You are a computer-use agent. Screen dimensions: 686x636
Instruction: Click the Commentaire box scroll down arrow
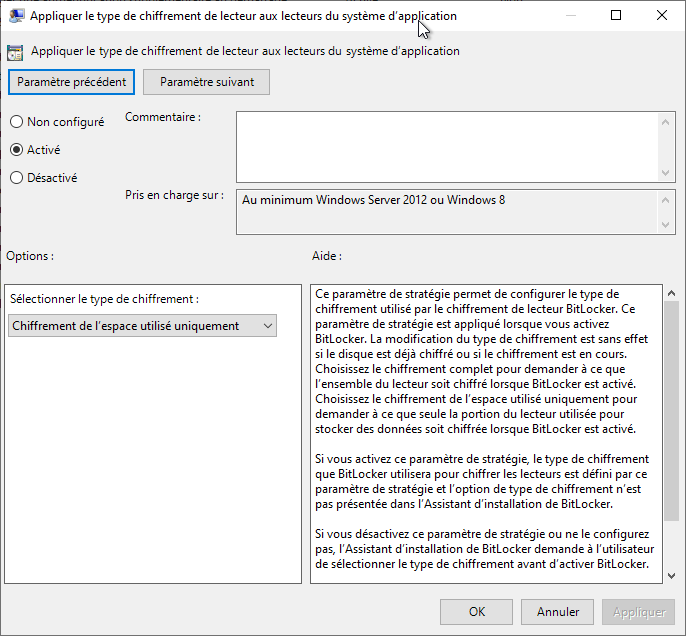665,173
